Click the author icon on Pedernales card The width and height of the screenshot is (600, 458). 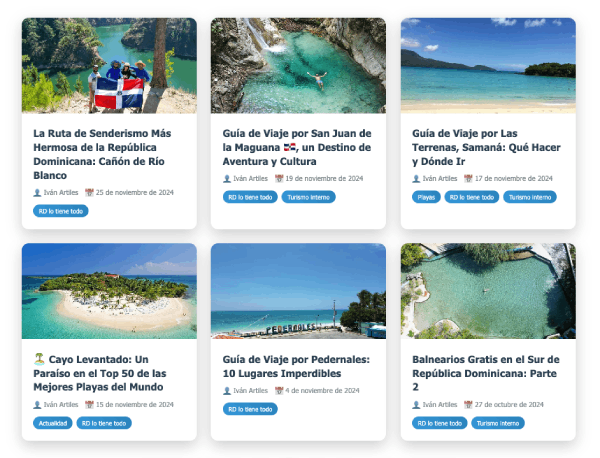227,391
